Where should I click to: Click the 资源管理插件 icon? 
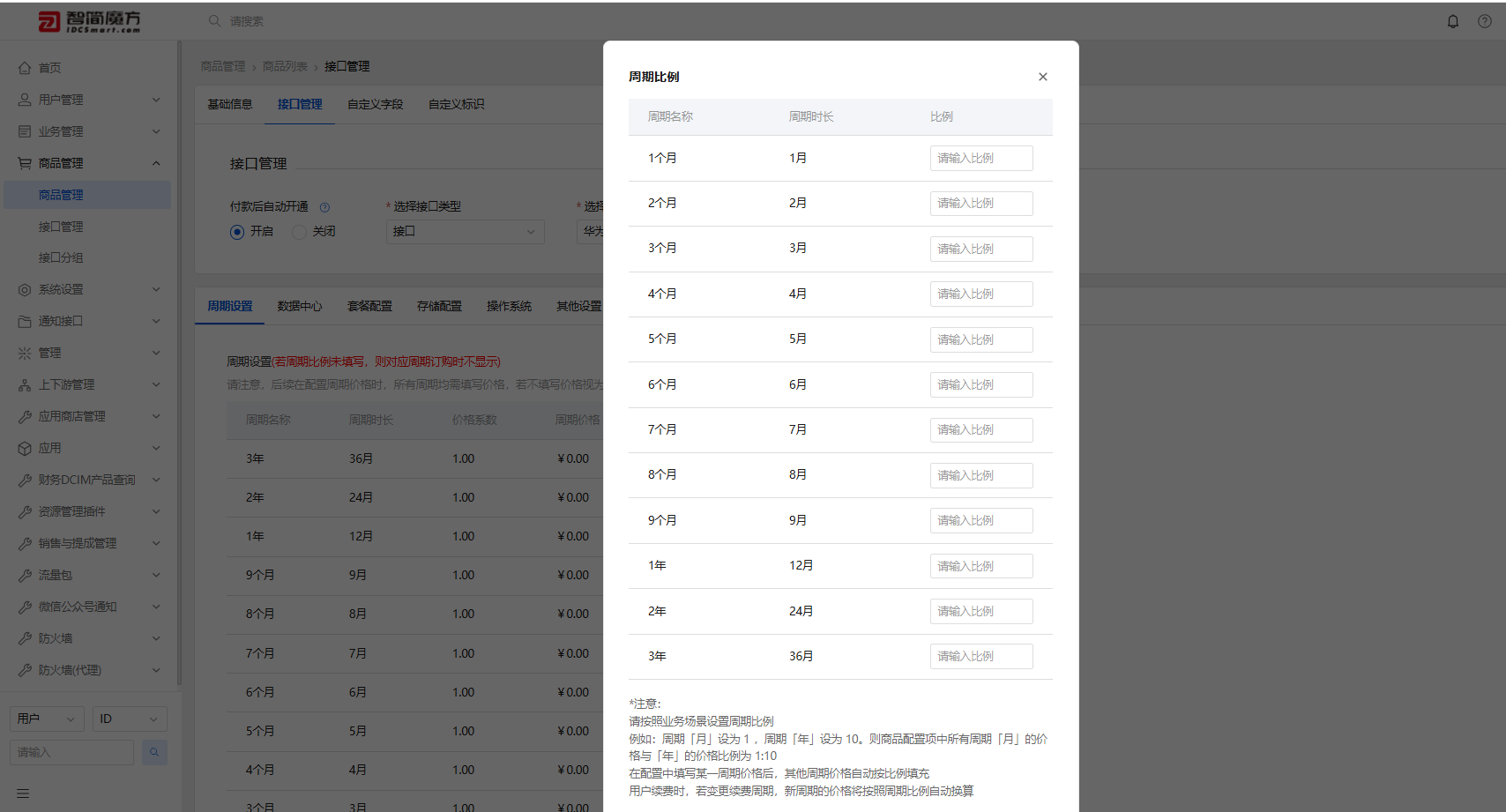[25, 511]
